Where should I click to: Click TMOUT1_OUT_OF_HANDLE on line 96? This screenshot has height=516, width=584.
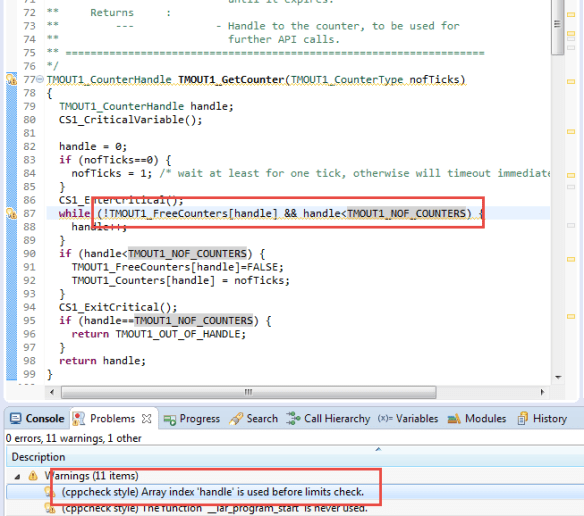click(x=178, y=334)
